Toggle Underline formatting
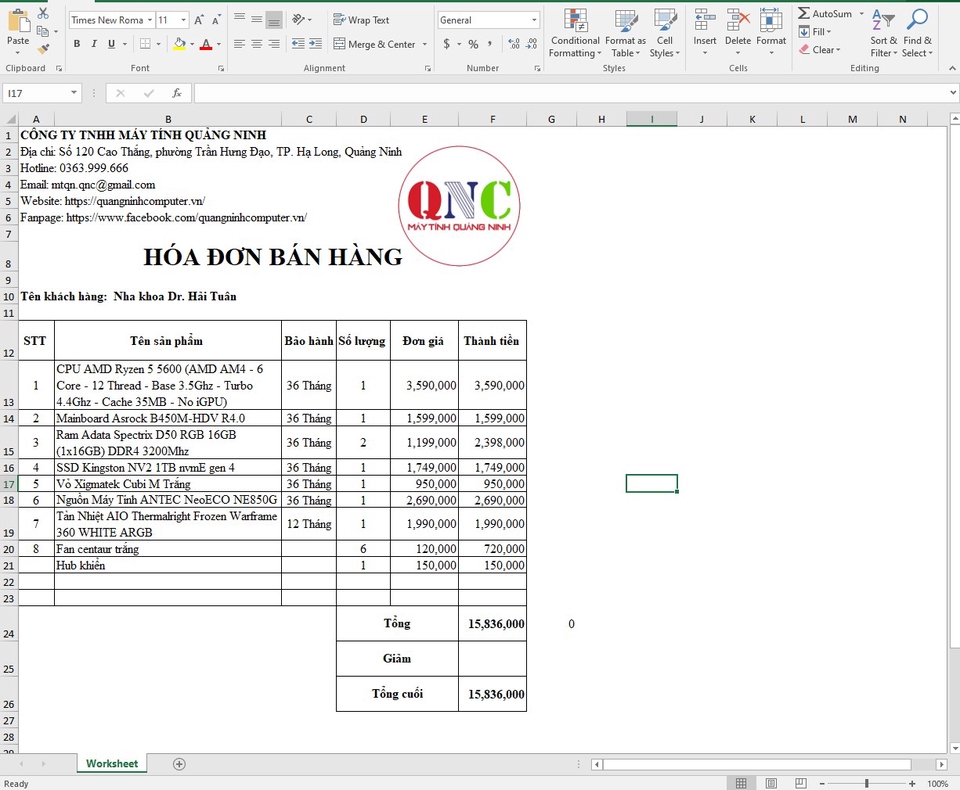The image size is (960, 790). click(x=111, y=43)
